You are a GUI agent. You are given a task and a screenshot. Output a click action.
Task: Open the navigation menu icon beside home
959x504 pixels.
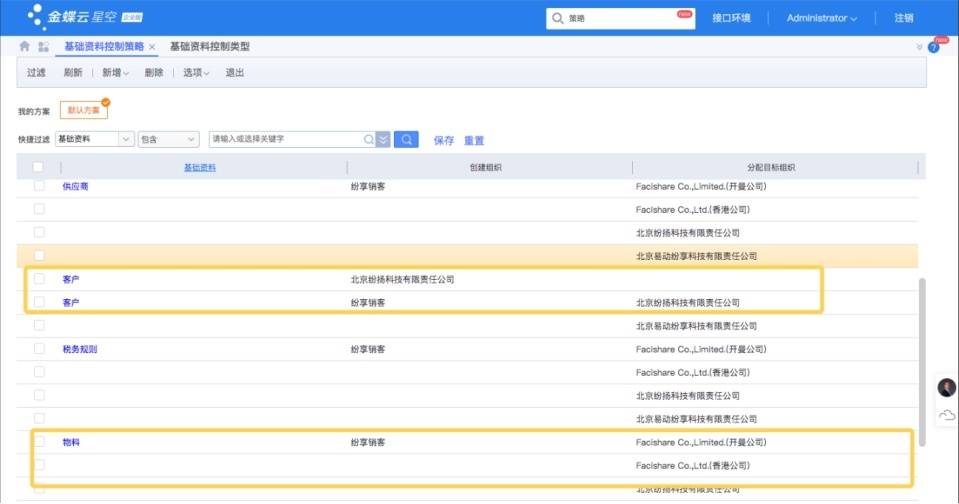point(43,46)
